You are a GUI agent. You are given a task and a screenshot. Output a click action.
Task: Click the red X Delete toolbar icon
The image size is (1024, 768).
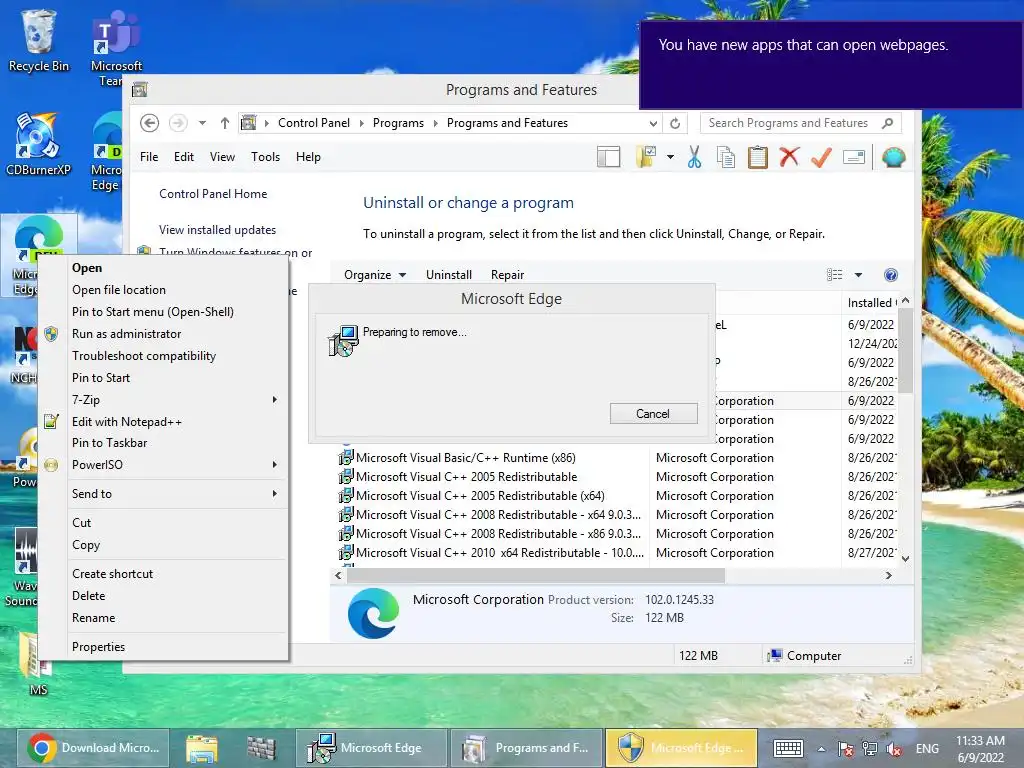click(x=789, y=157)
